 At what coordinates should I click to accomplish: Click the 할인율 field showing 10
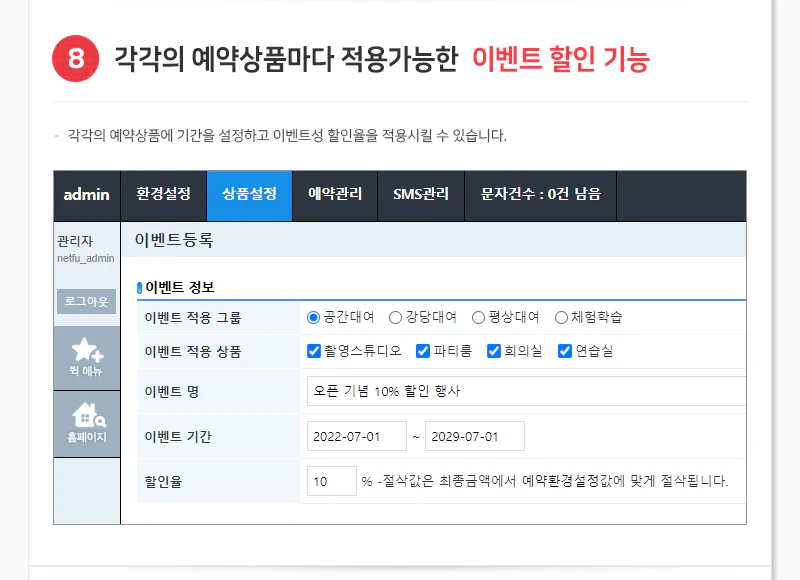(332, 481)
